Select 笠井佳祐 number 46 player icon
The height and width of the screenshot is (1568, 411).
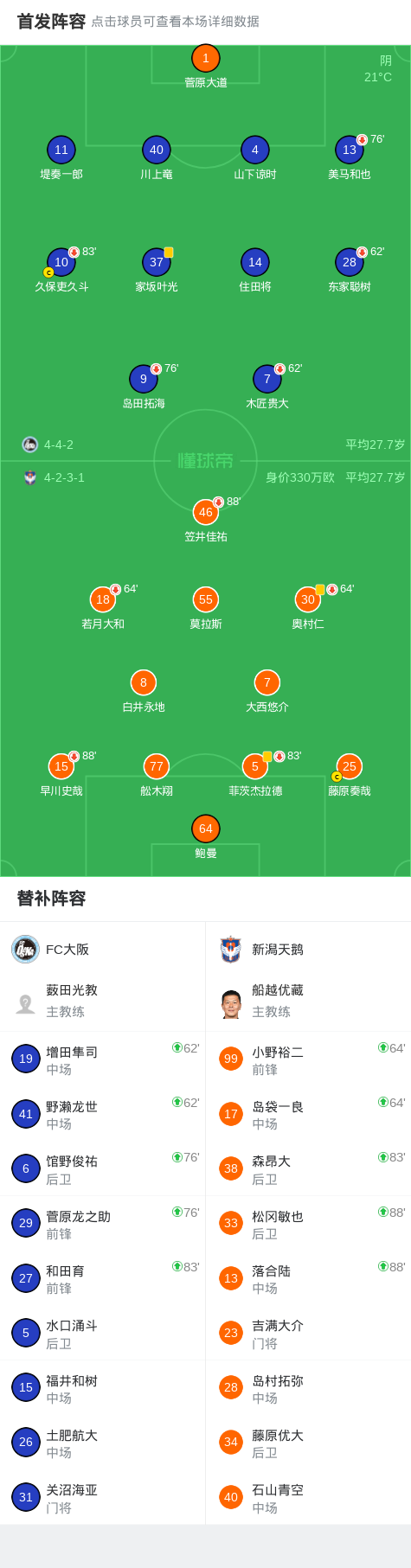(206, 512)
